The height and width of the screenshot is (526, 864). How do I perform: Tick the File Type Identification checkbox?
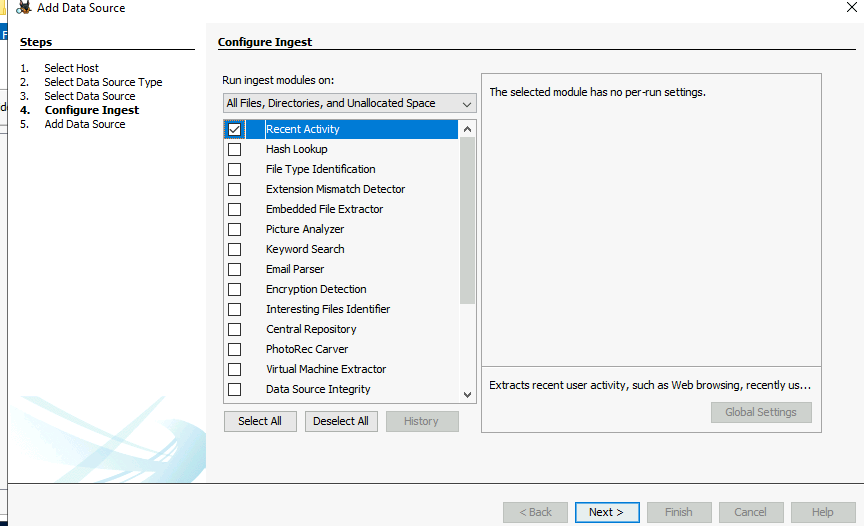tap(234, 169)
